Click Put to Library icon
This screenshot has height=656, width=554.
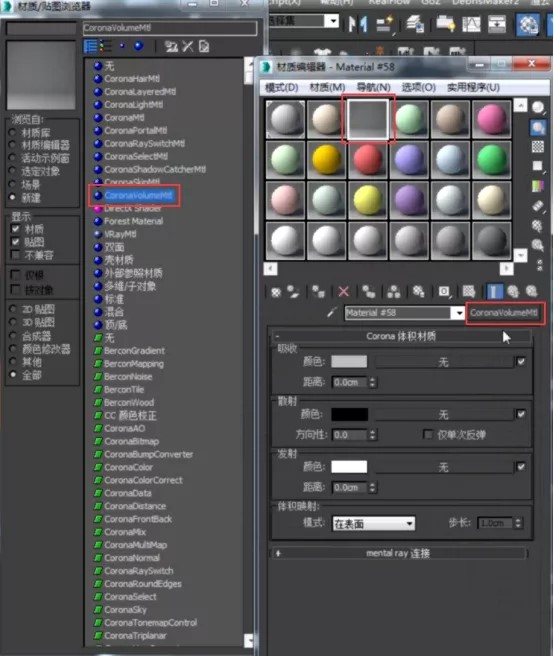418,292
